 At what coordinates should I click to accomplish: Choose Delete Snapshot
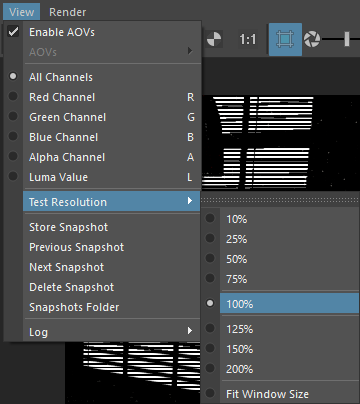pyautogui.click(x=112, y=287)
